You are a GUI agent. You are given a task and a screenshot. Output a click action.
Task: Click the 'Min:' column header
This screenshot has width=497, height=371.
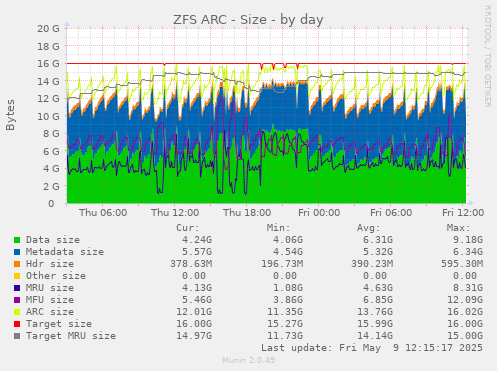[x=278, y=228]
